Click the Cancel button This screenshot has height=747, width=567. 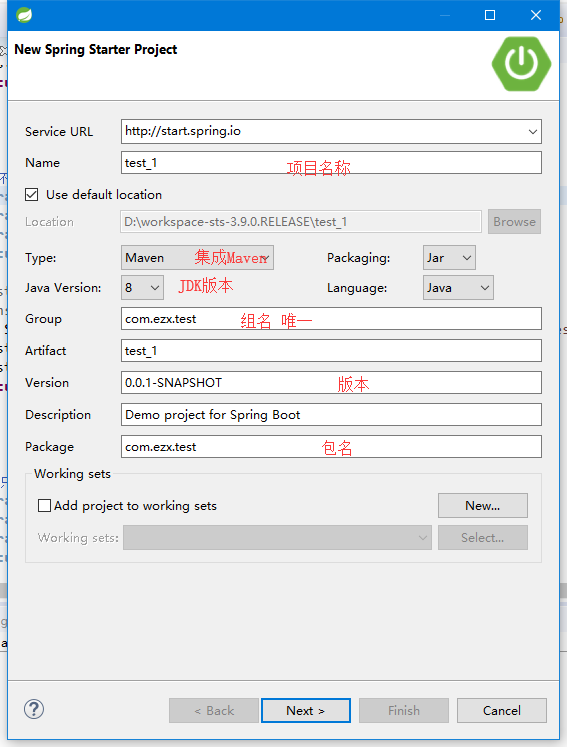[502, 710]
